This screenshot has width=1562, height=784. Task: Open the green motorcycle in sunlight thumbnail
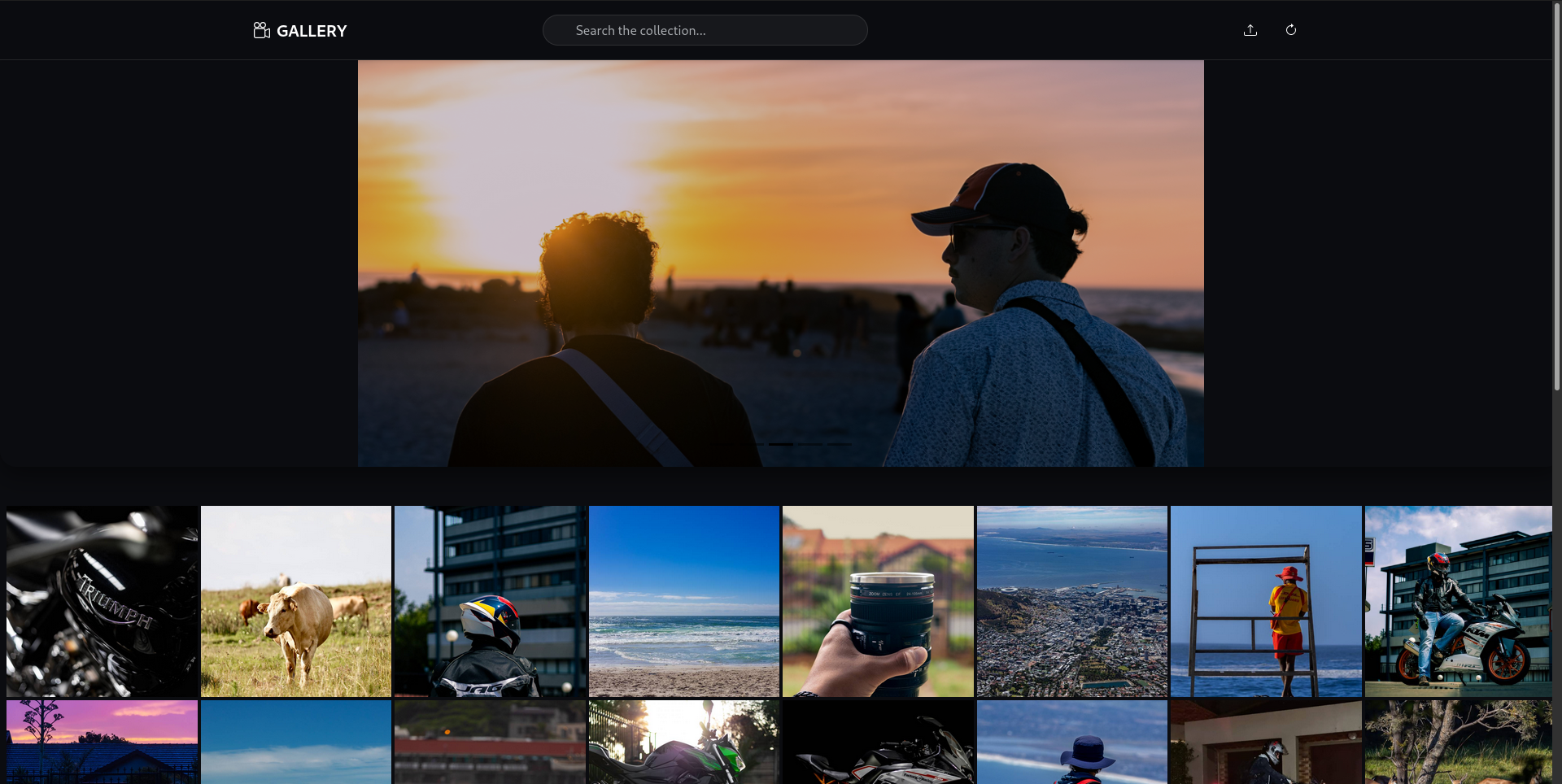click(683, 742)
